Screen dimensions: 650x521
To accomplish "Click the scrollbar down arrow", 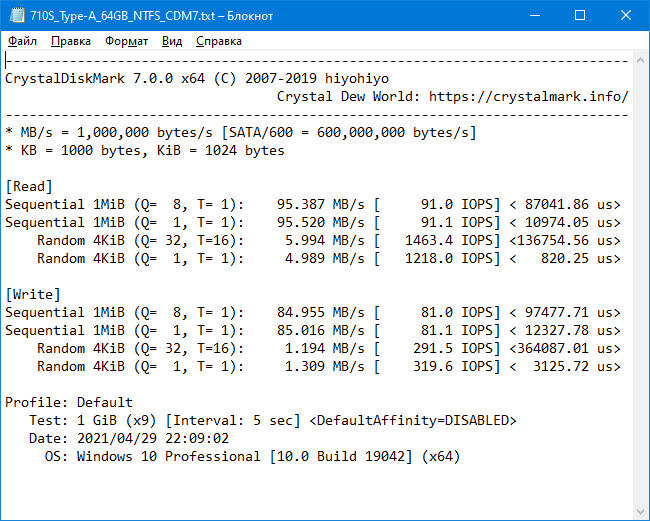I will [640, 512].
